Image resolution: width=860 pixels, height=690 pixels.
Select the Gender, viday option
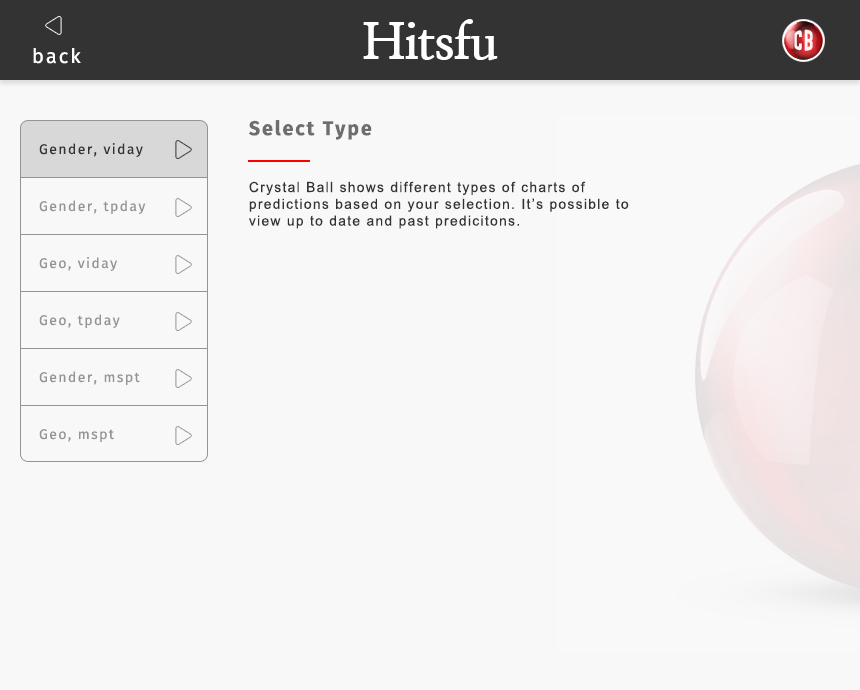tap(90, 149)
